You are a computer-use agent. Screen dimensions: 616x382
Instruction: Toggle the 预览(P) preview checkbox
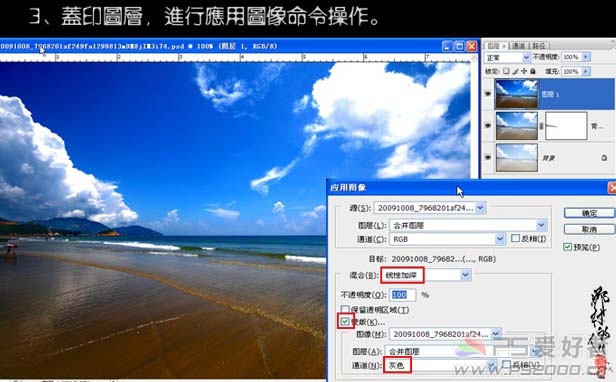567,247
